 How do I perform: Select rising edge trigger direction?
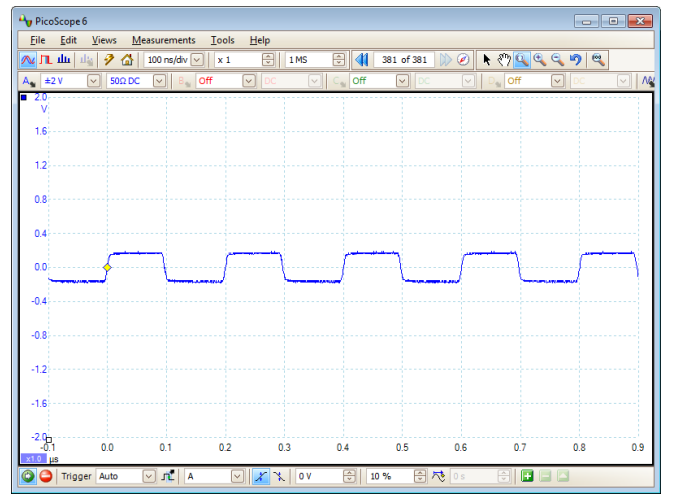(261, 476)
